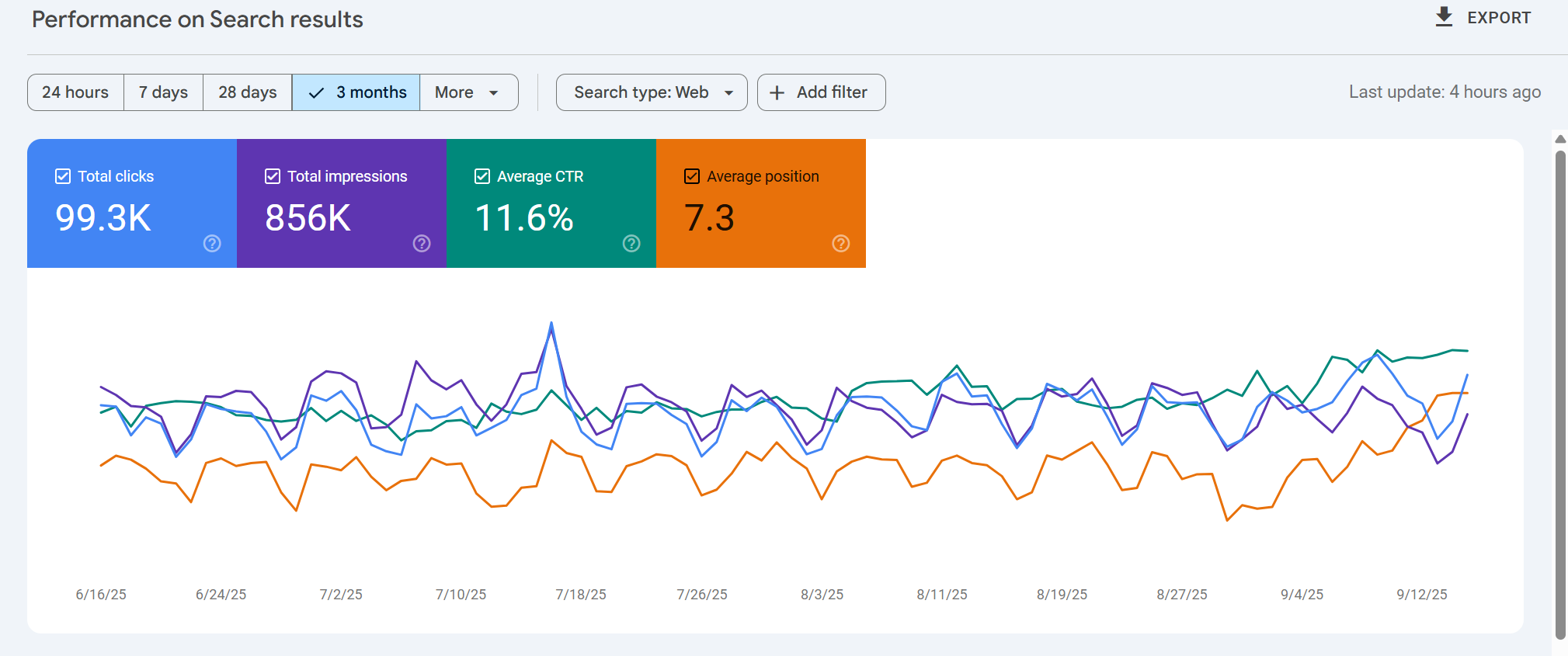This screenshot has width=1568, height=656.
Task: Select the 3 months date range
Action: 356,92
